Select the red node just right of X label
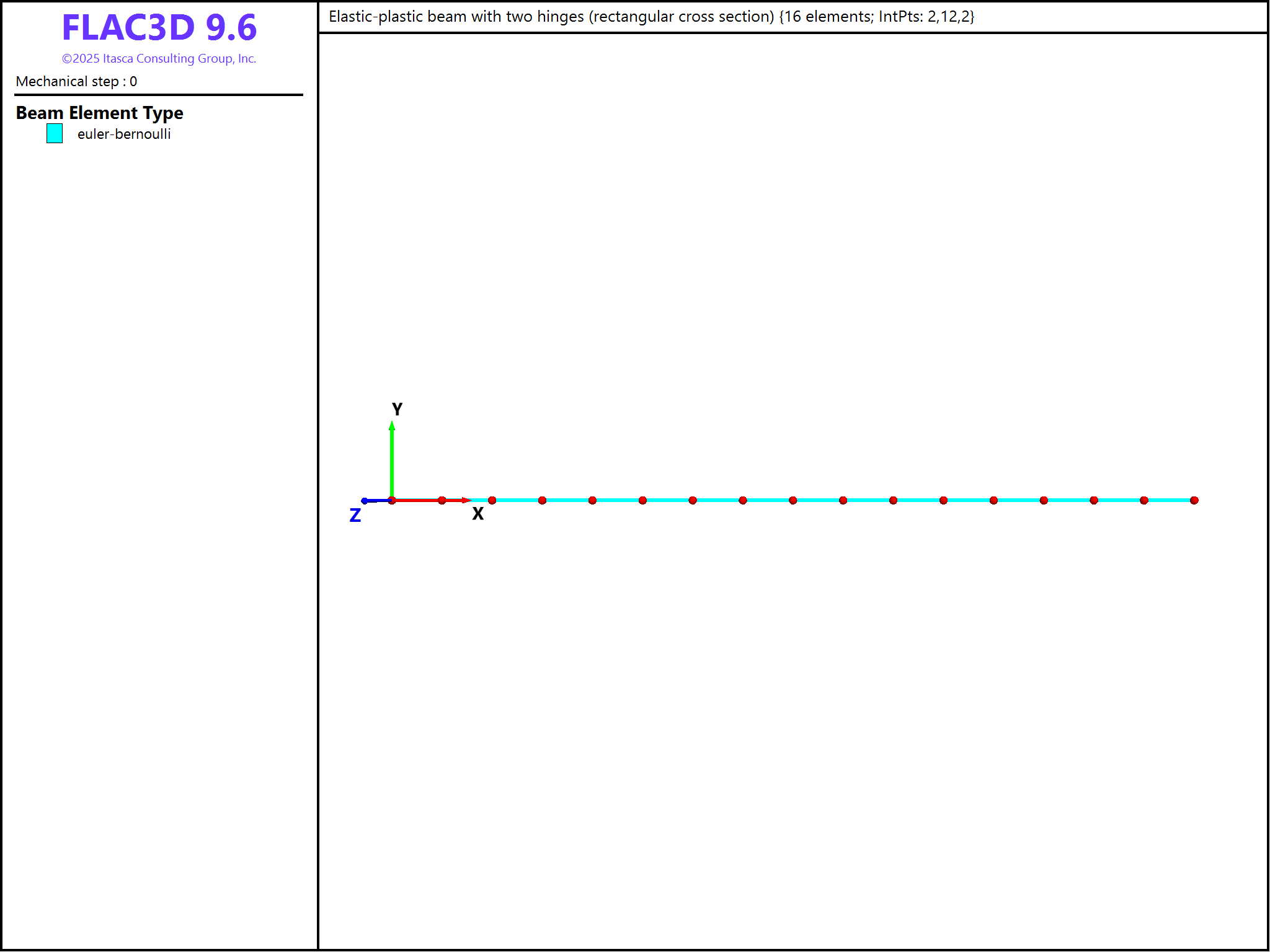 (492, 500)
